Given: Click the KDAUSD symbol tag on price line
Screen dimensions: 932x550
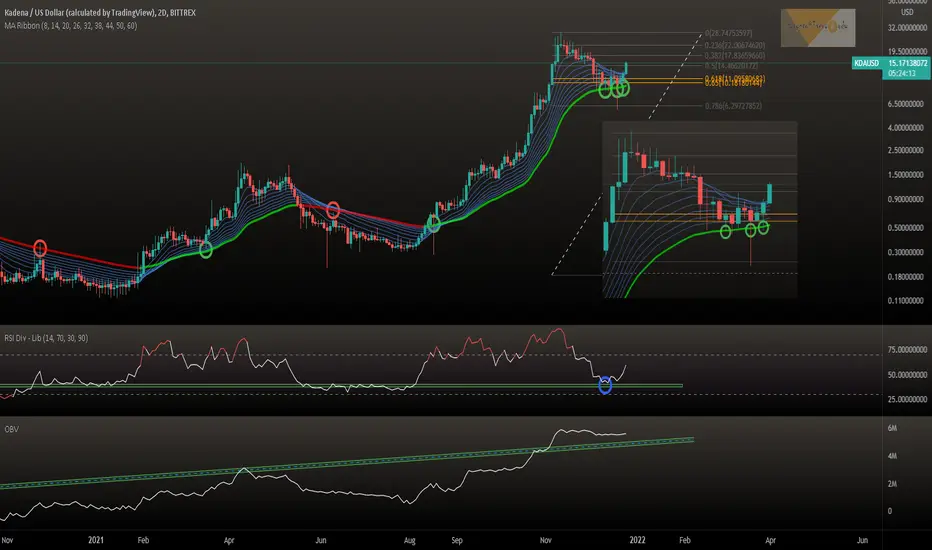Looking at the screenshot, I should pos(866,63).
